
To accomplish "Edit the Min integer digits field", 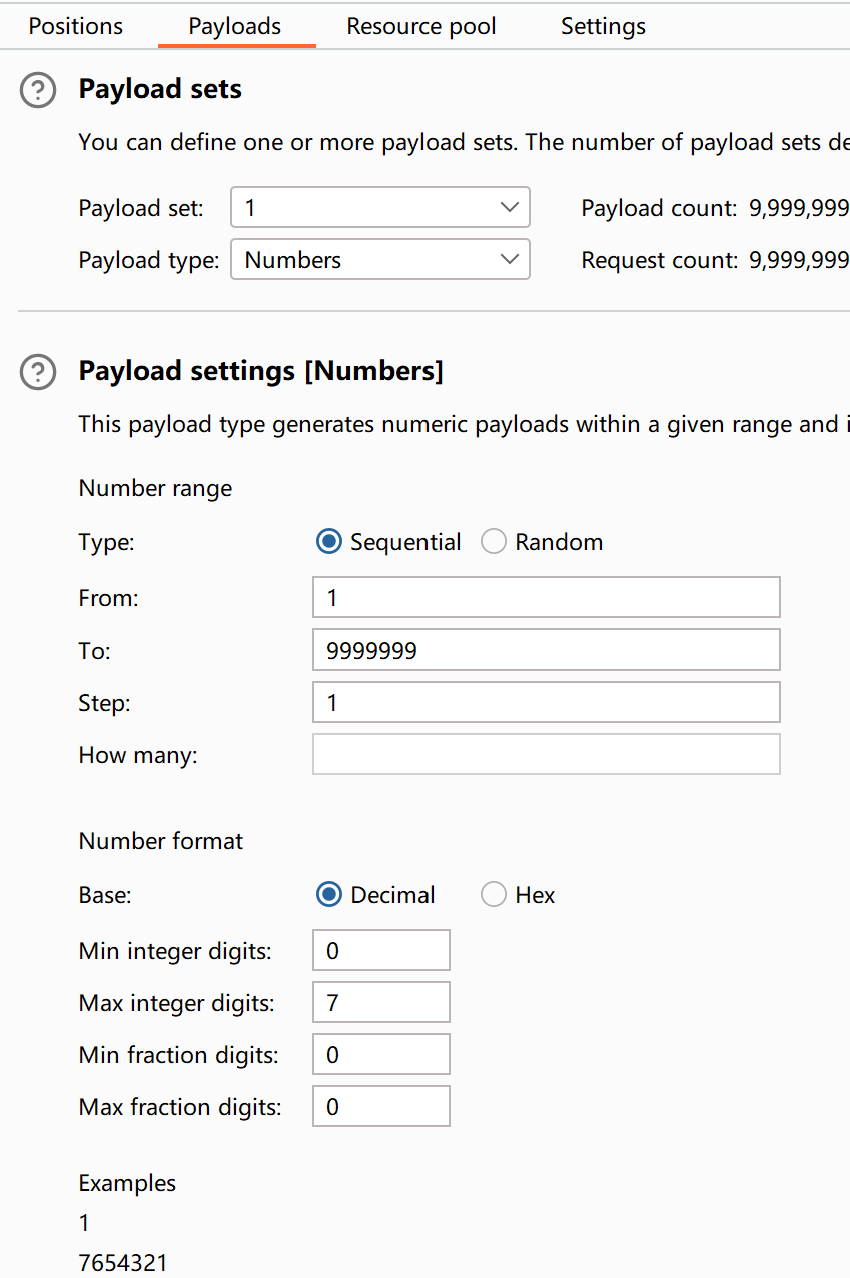I will point(381,950).
